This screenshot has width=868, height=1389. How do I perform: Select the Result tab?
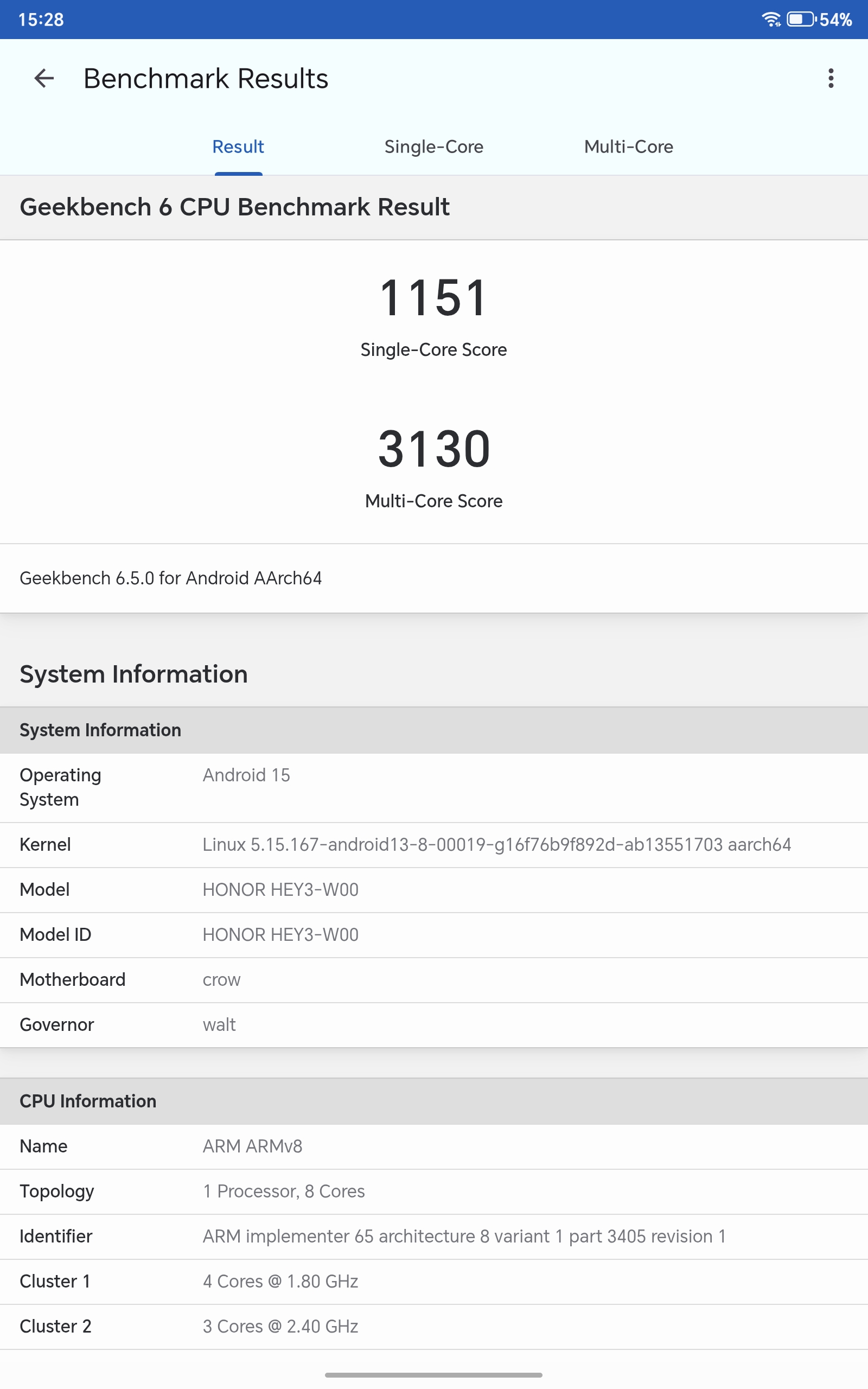[x=238, y=147]
